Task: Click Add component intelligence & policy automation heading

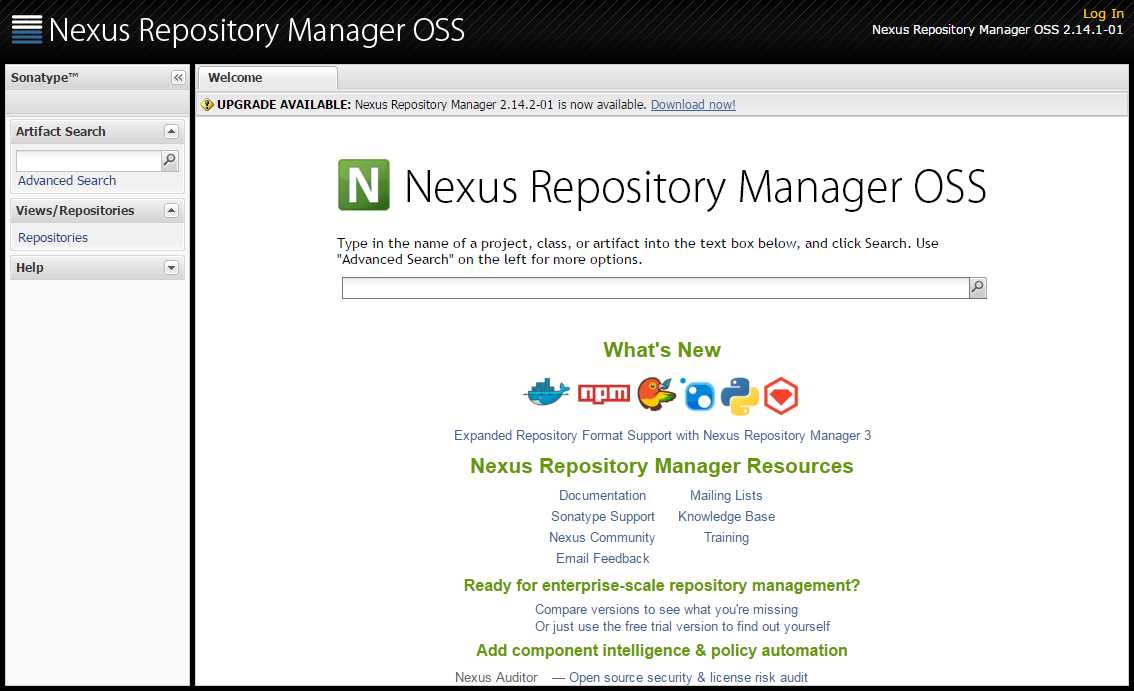Action: 662,650
